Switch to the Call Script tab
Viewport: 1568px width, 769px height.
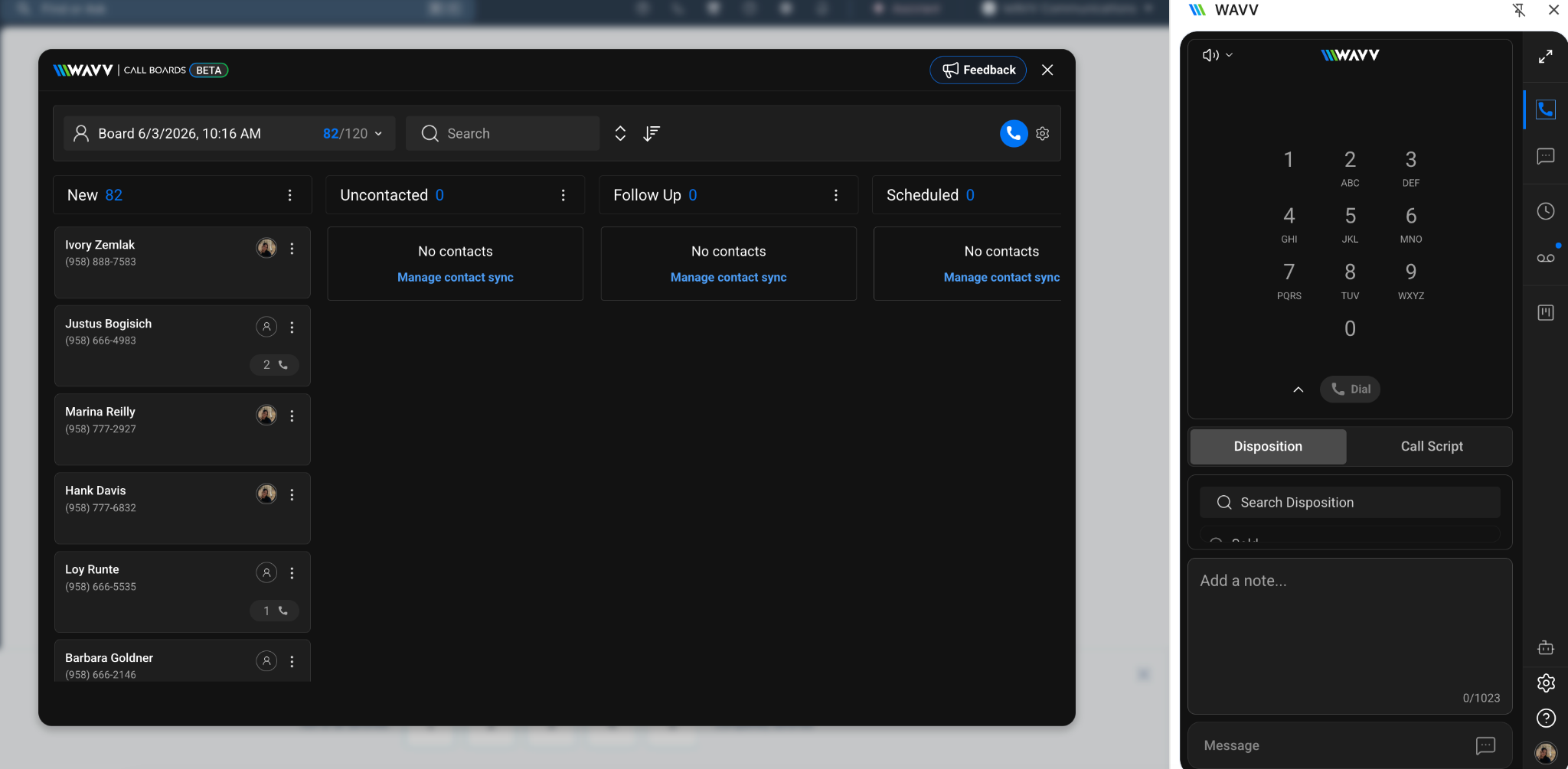click(x=1431, y=446)
